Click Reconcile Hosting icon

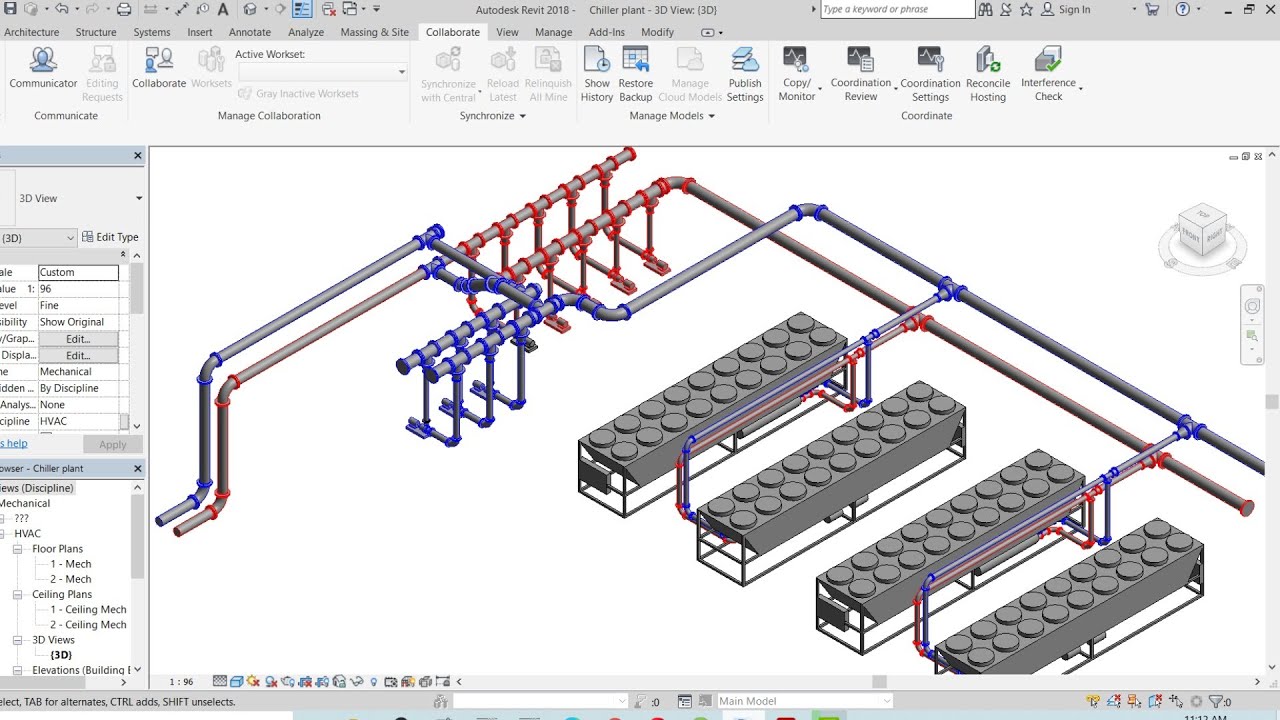tap(988, 74)
